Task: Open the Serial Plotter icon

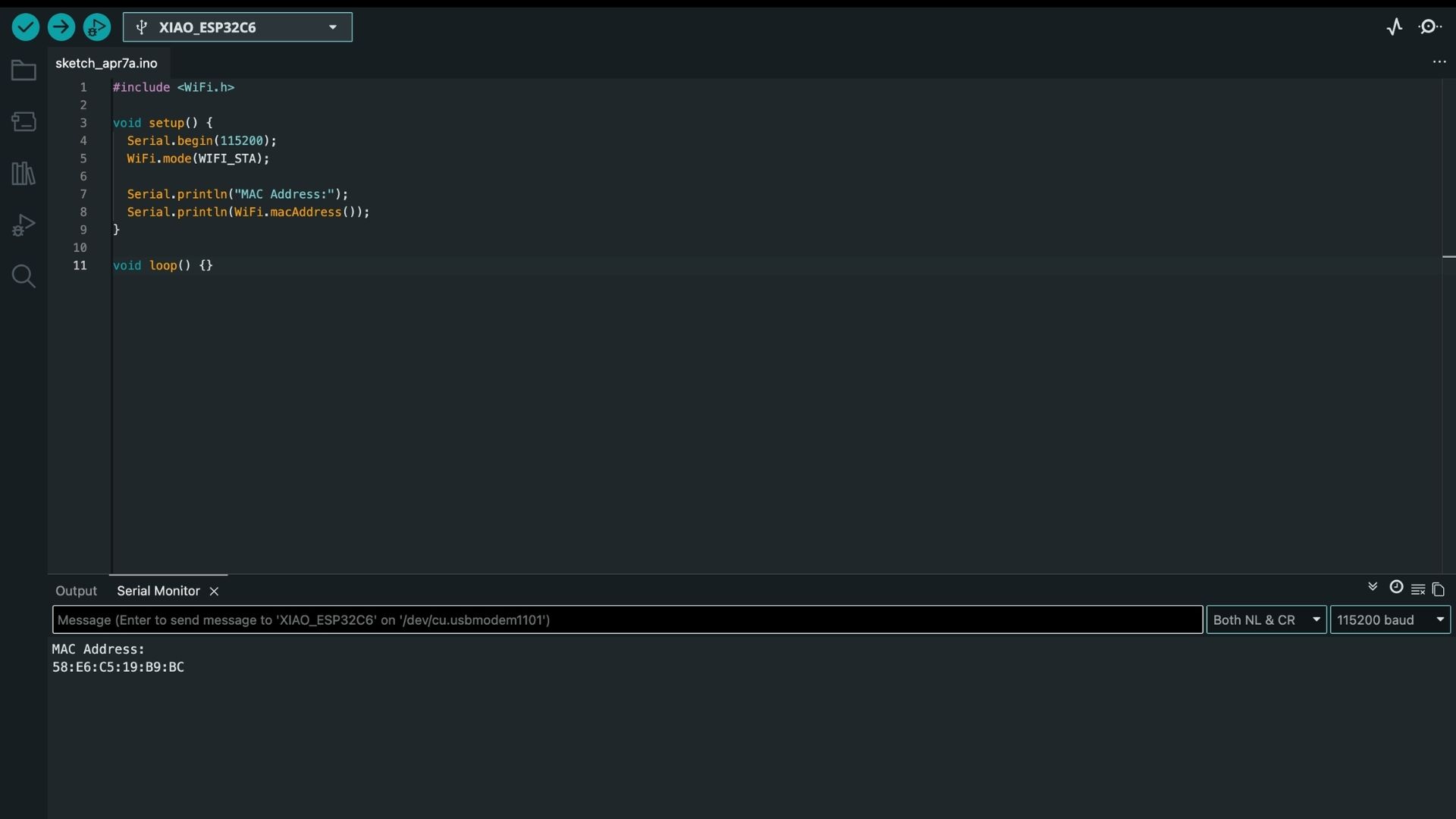Action: (1395, 27)
